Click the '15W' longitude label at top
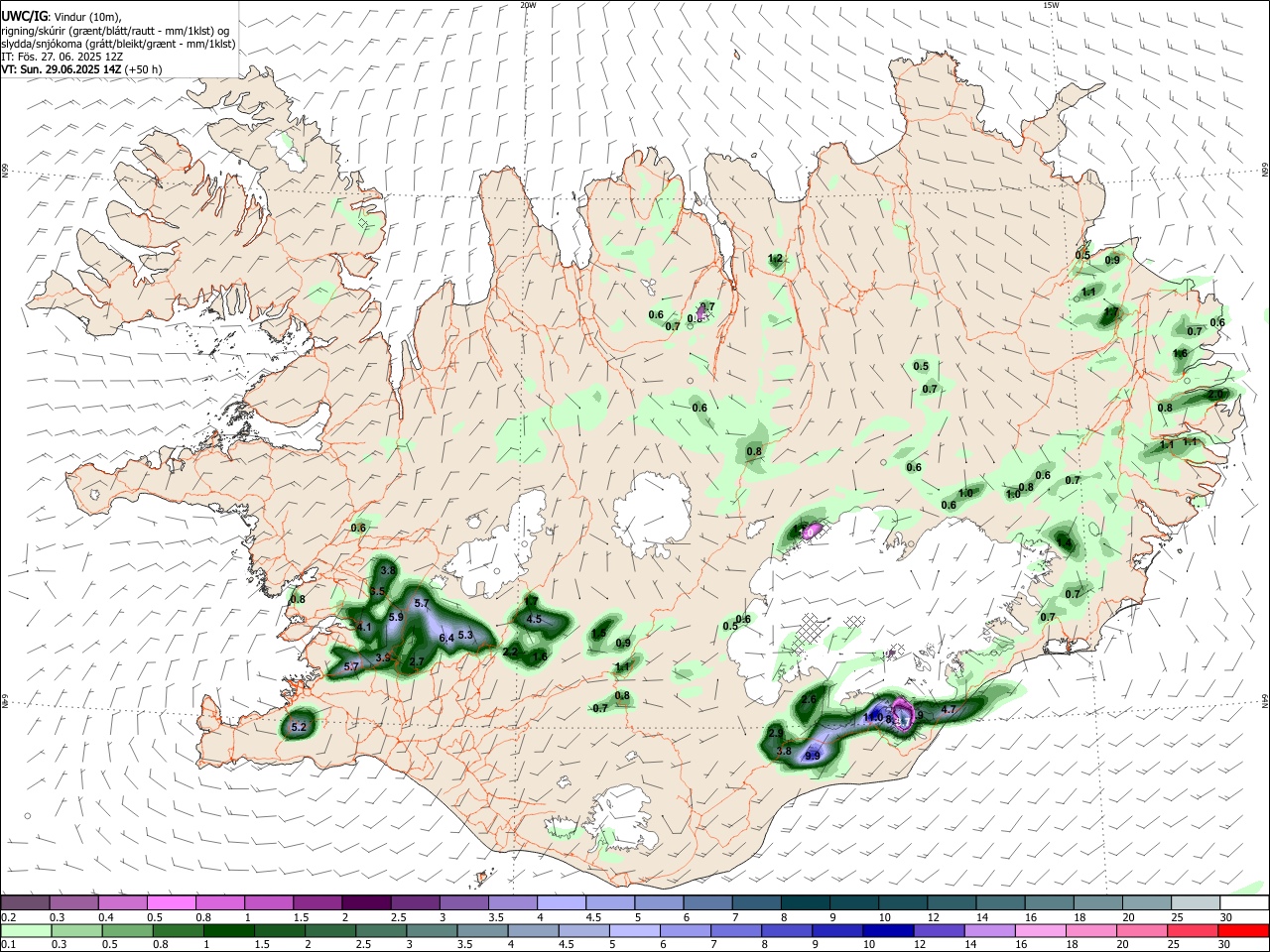This screenshot has width=1270, height=952. click(x=1051, y=5)
